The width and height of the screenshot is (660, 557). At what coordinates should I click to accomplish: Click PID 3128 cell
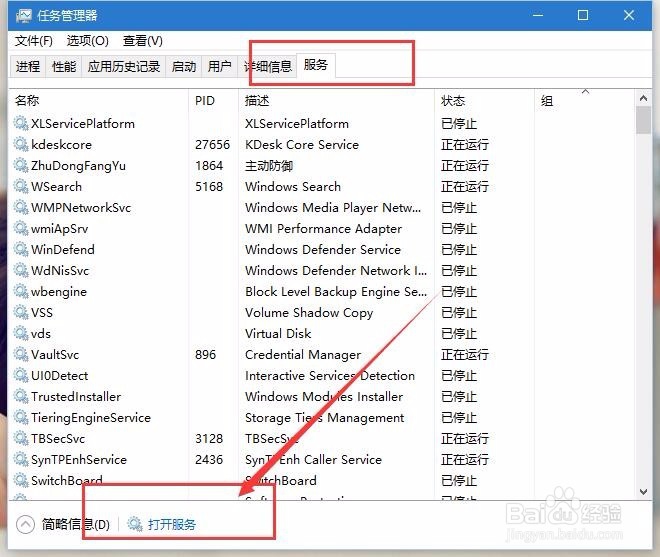point(209,439)
